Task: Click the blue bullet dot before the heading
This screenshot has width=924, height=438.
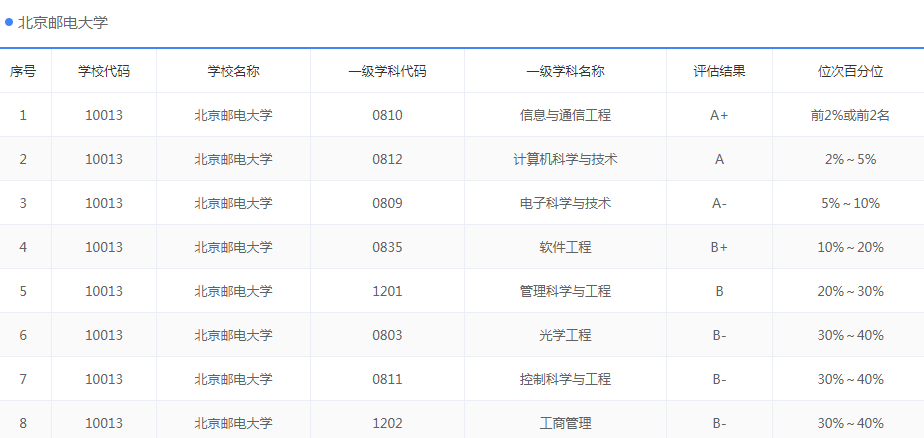Action: click(x=9, y=22)
